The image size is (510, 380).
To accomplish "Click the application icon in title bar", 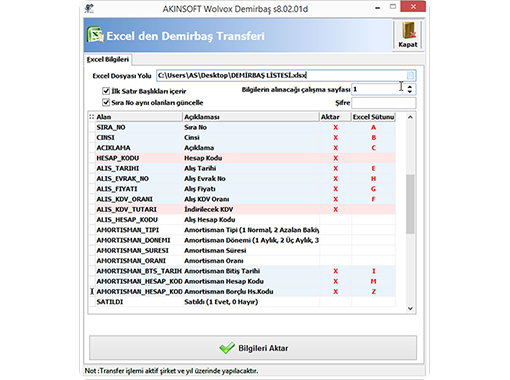I will coord(89,8).
